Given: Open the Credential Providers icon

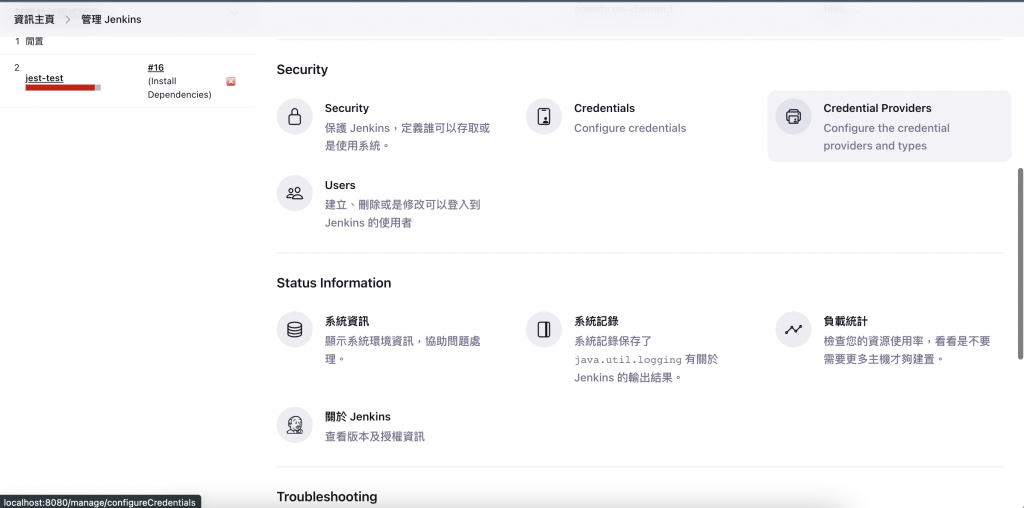Looking at the screenshot, I should coord(793,117).
